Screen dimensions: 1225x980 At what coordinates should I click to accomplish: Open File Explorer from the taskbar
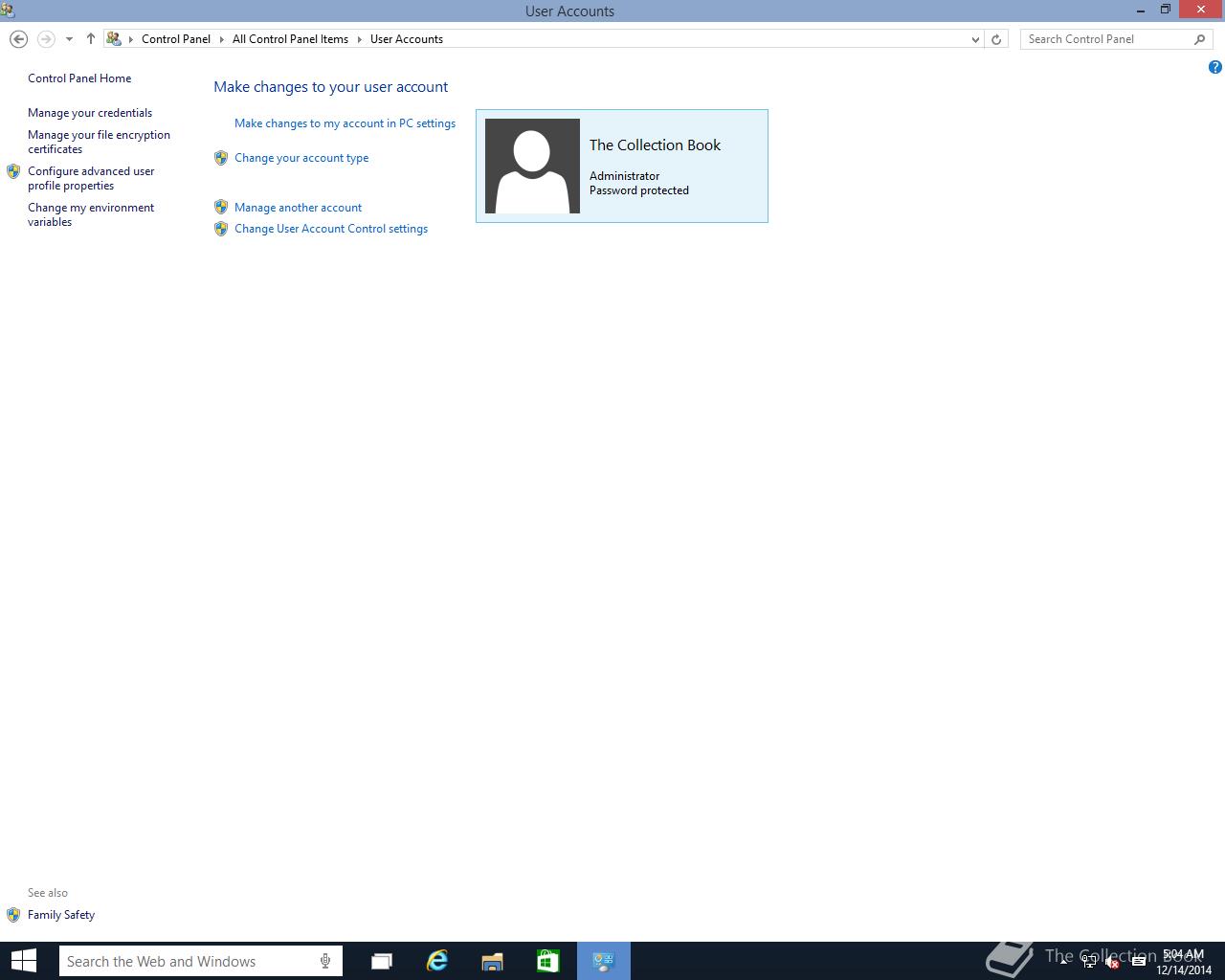pyautogui.click(x=493, y=961)
